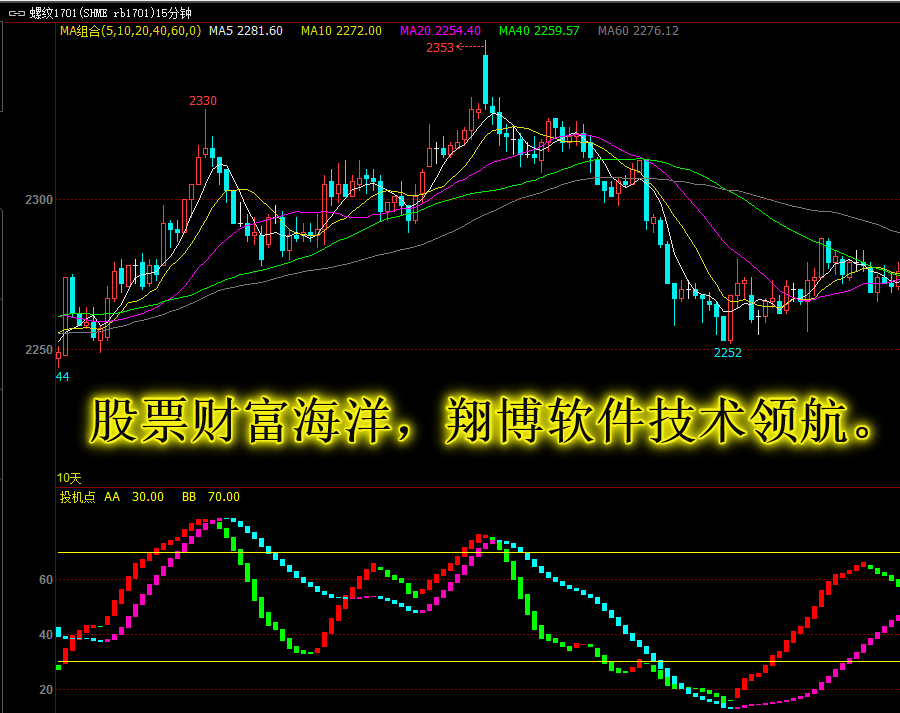Screen dimensions: 900x713
Task: Click the MA5 2281.60 value
Action: pos(246,31)
